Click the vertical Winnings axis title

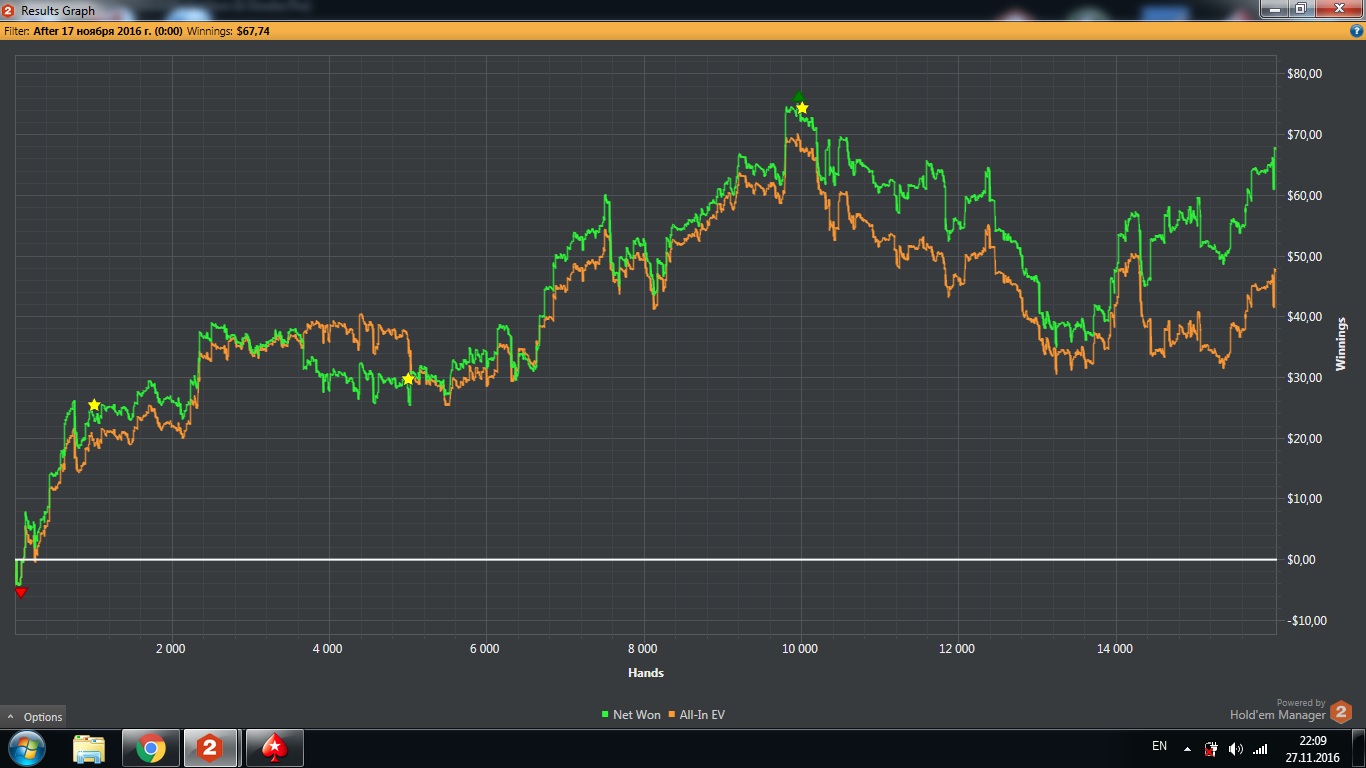point(1341,344)
